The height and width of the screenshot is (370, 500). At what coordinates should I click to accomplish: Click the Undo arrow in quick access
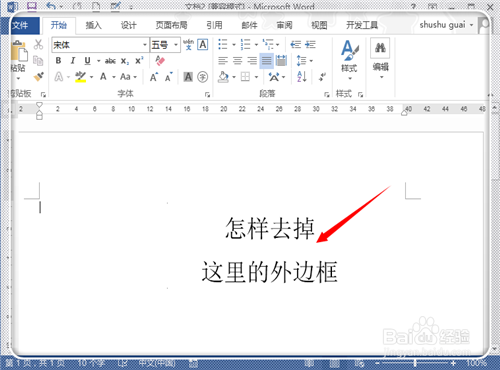pos(51,6)
